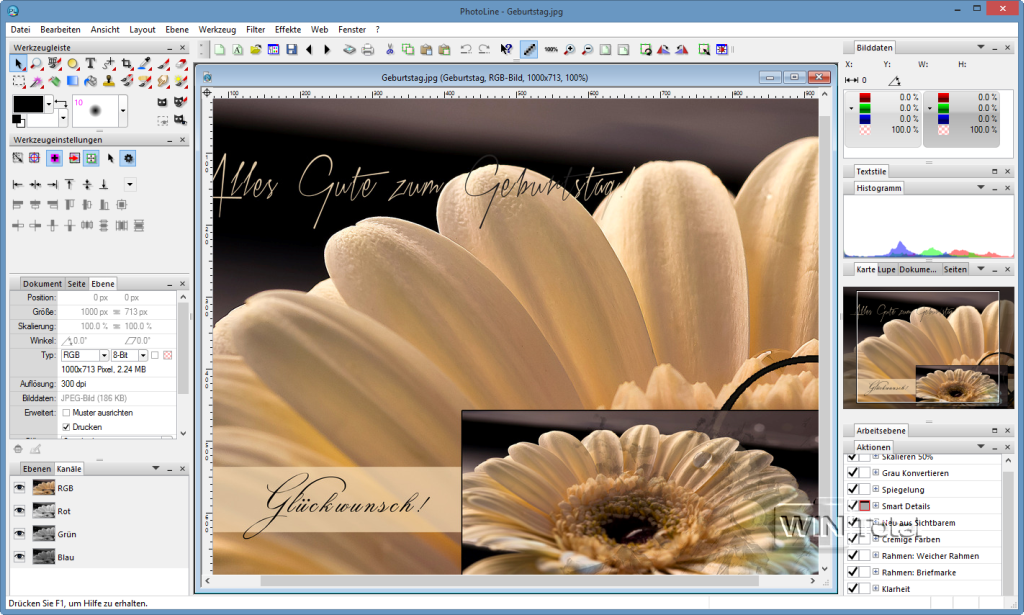Viewport: 1024px width, 615px height.
Task: Expand the Smart Details action
Action: pyautogui.click(x=876, y=505)
